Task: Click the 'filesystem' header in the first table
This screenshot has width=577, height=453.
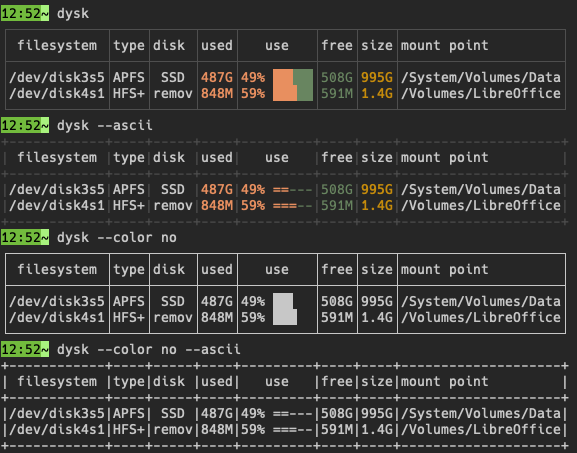Action: (57, 45)
